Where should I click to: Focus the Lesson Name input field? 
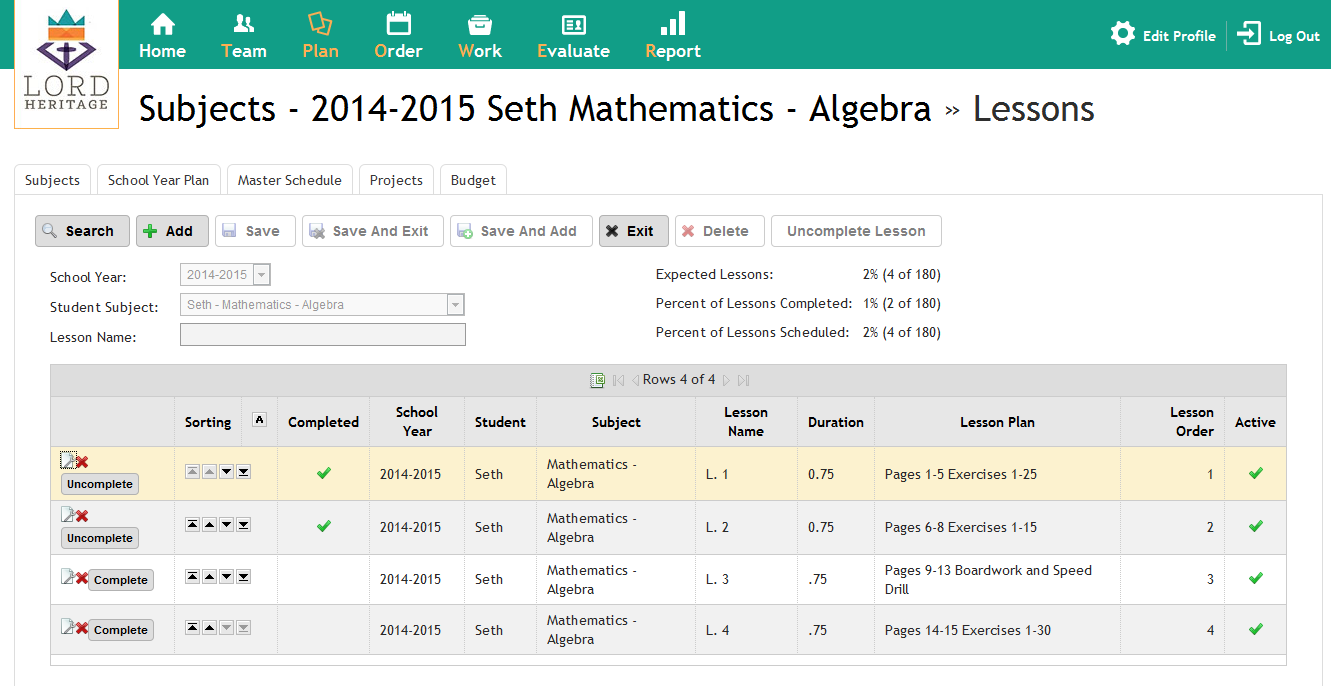[x=322, y=335]
